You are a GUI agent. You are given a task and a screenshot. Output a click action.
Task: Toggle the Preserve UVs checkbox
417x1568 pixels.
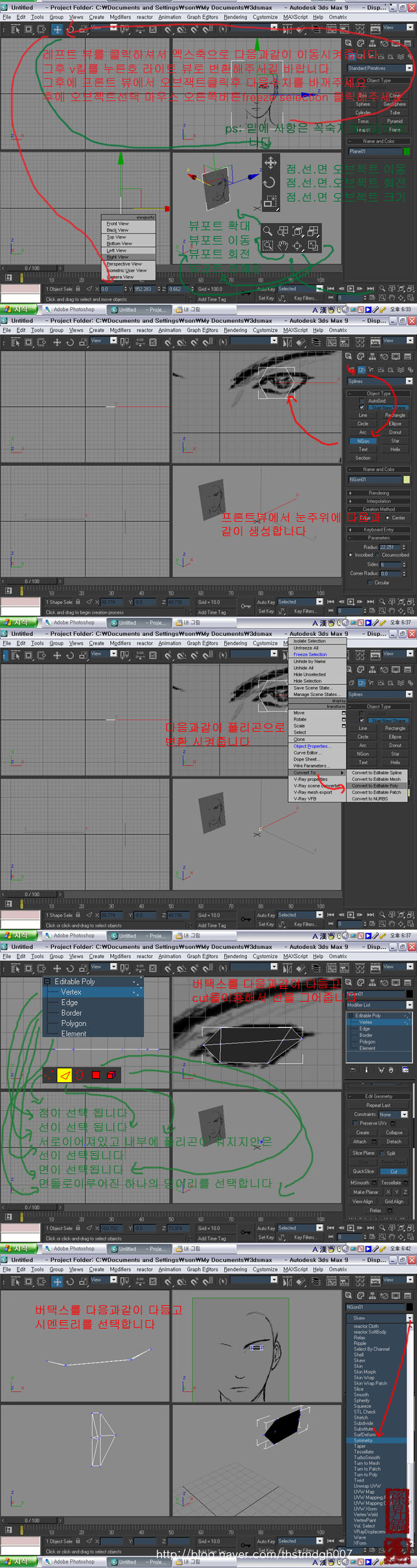(x=354, y=1123)
